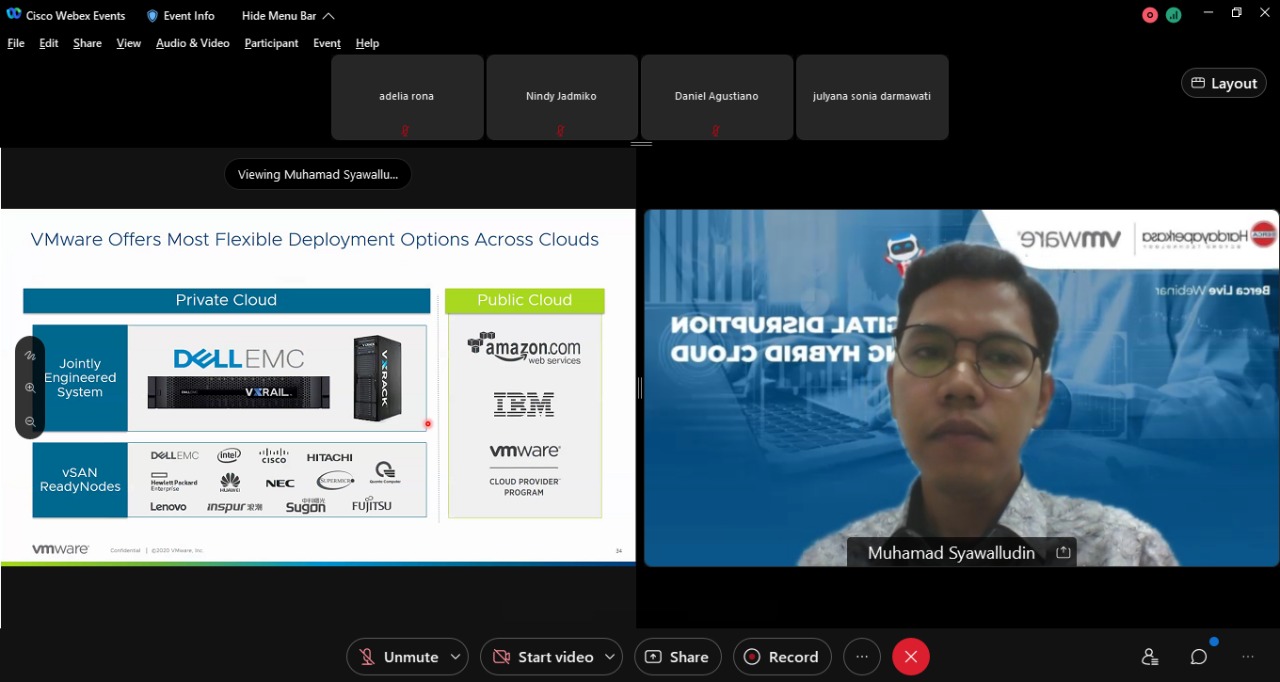Click the slide title about Flexible Deployment Options

click(315, 240)
